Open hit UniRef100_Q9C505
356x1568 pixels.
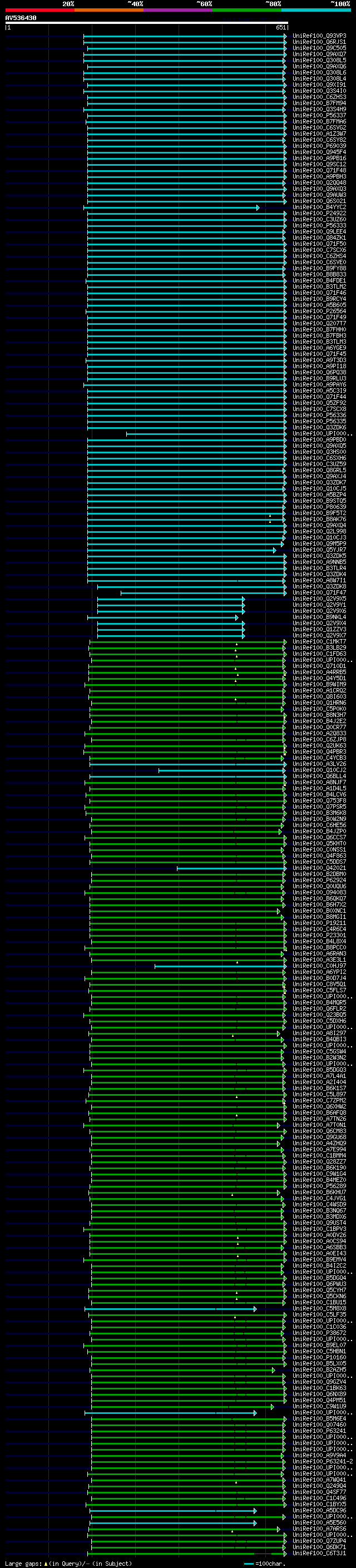[319, 48]
